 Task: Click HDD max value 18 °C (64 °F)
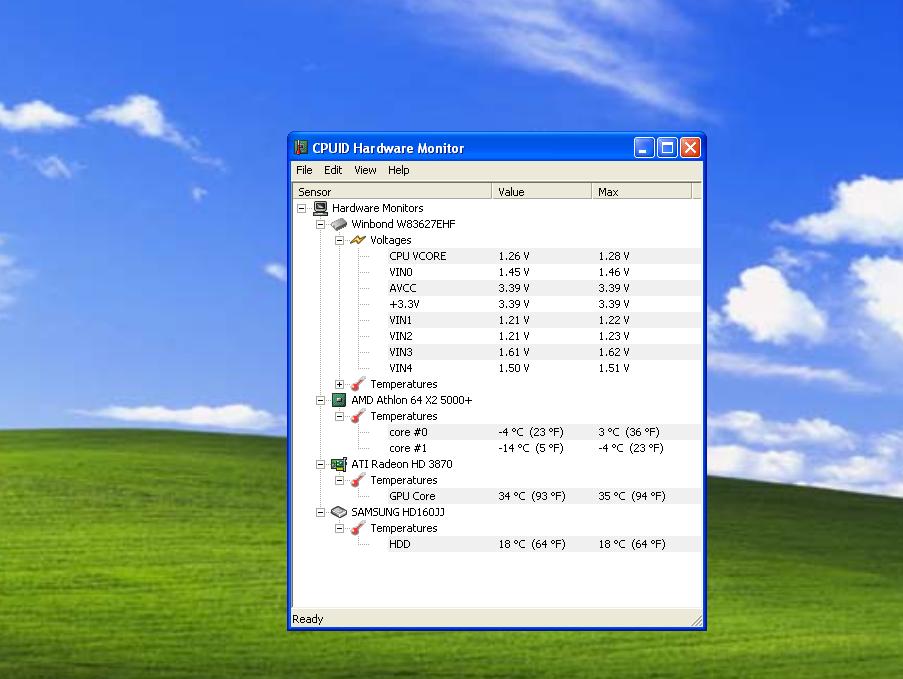point(632,544)
